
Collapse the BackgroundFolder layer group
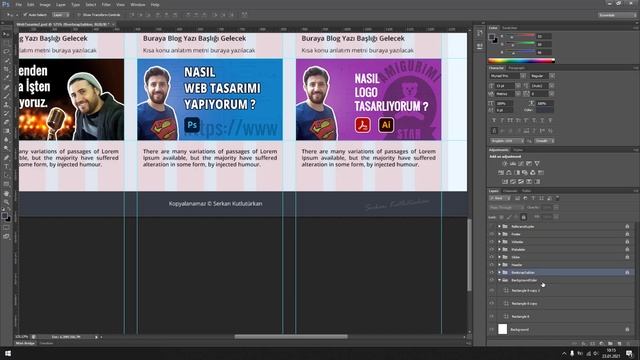[499, 280]
